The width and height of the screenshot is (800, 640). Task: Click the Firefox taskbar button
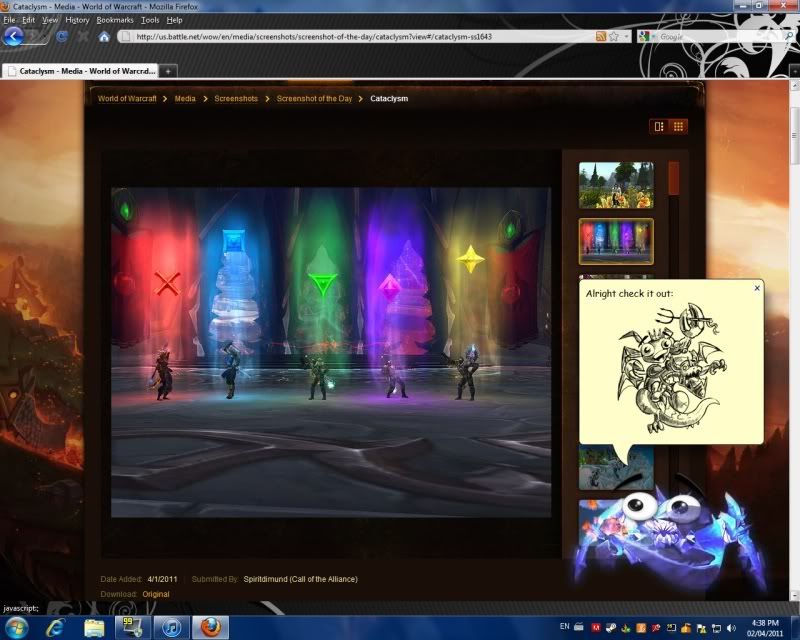[210, 628]
